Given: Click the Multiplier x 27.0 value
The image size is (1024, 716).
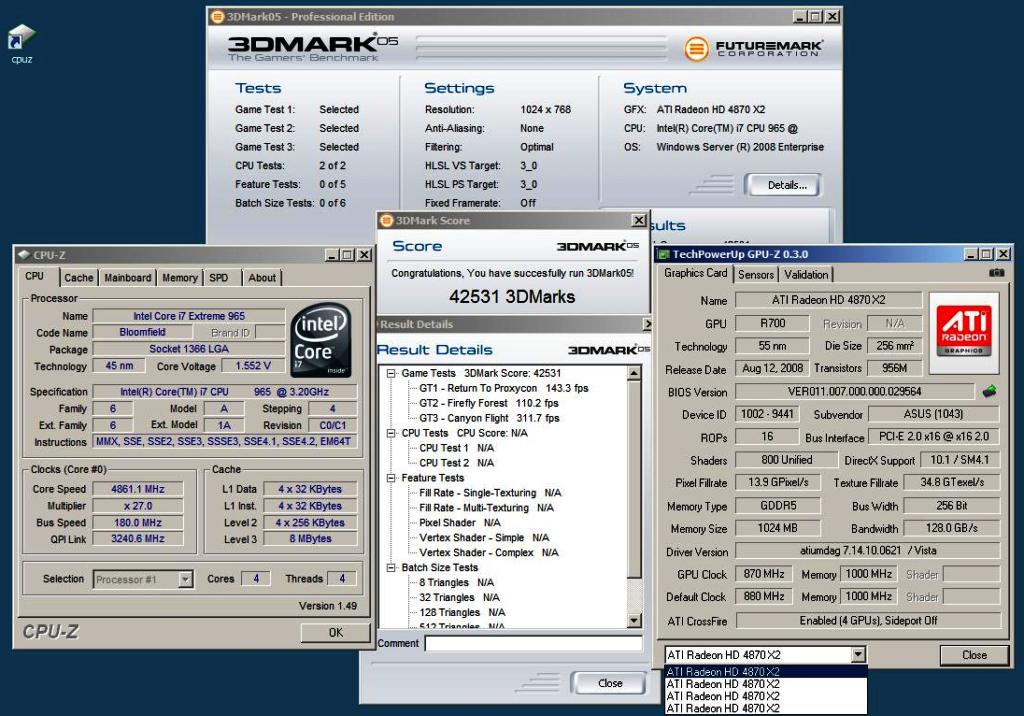Looking at the screenshot, I should 138,506.
